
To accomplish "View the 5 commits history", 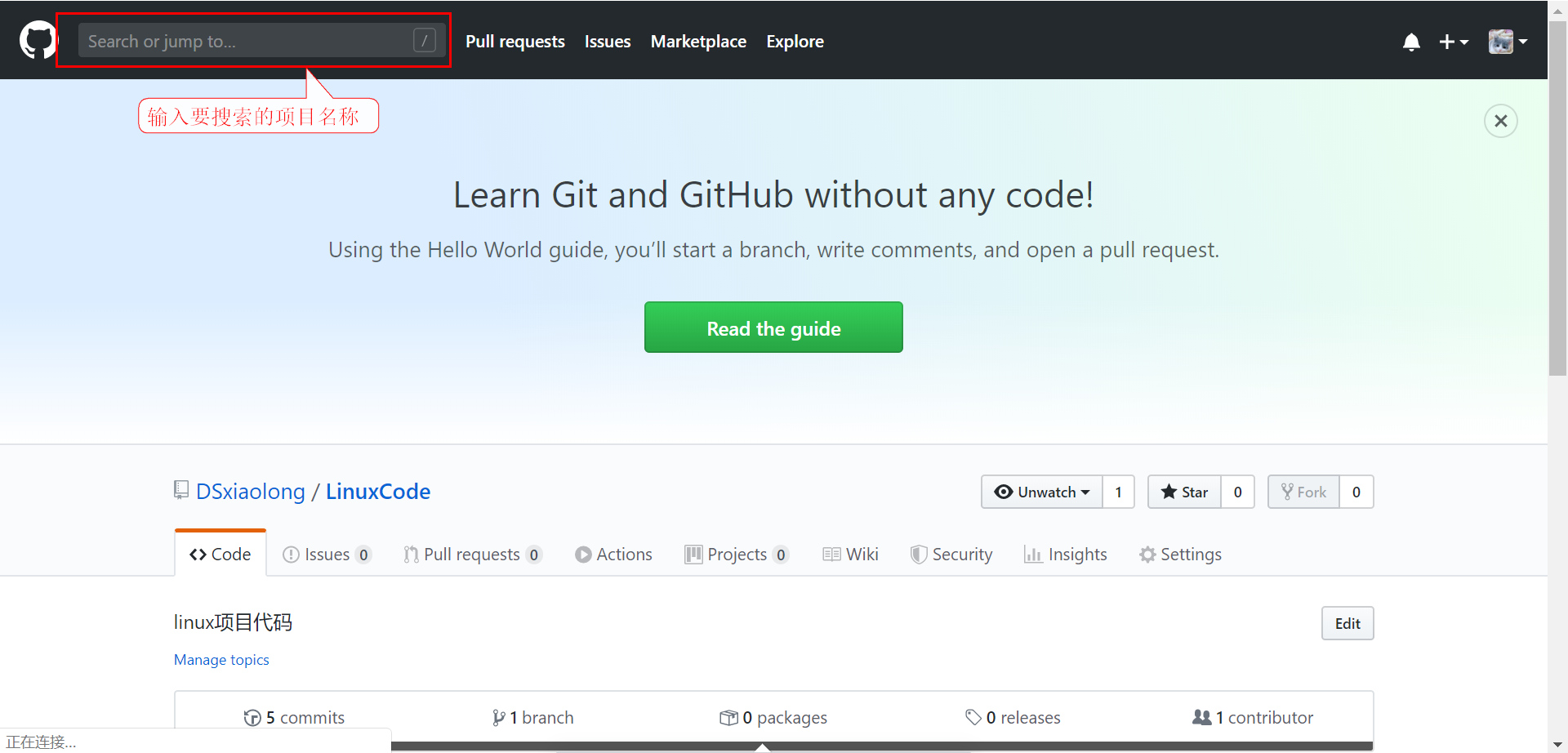I will coord(294,717).
